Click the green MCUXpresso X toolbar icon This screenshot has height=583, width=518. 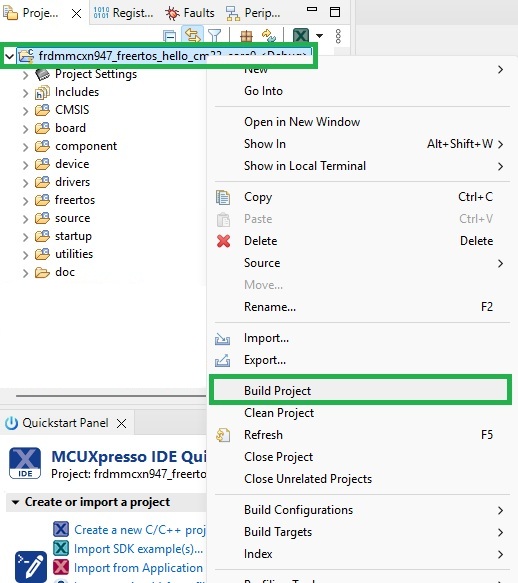point(301,36)
